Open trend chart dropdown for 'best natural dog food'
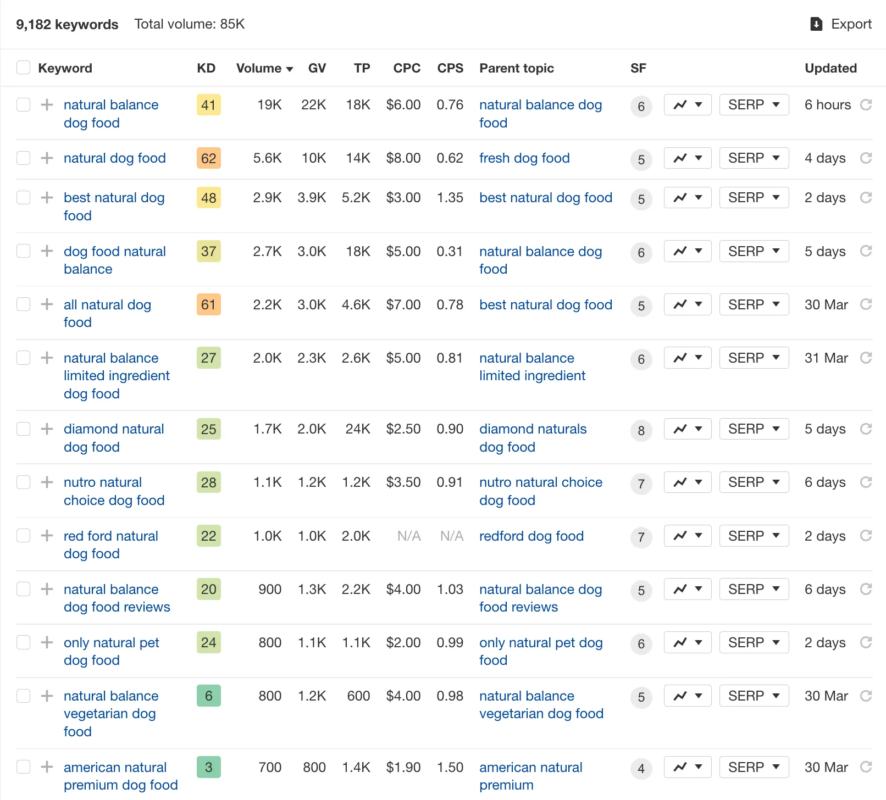This screenshot has height=800, width=886. (688, 198)
